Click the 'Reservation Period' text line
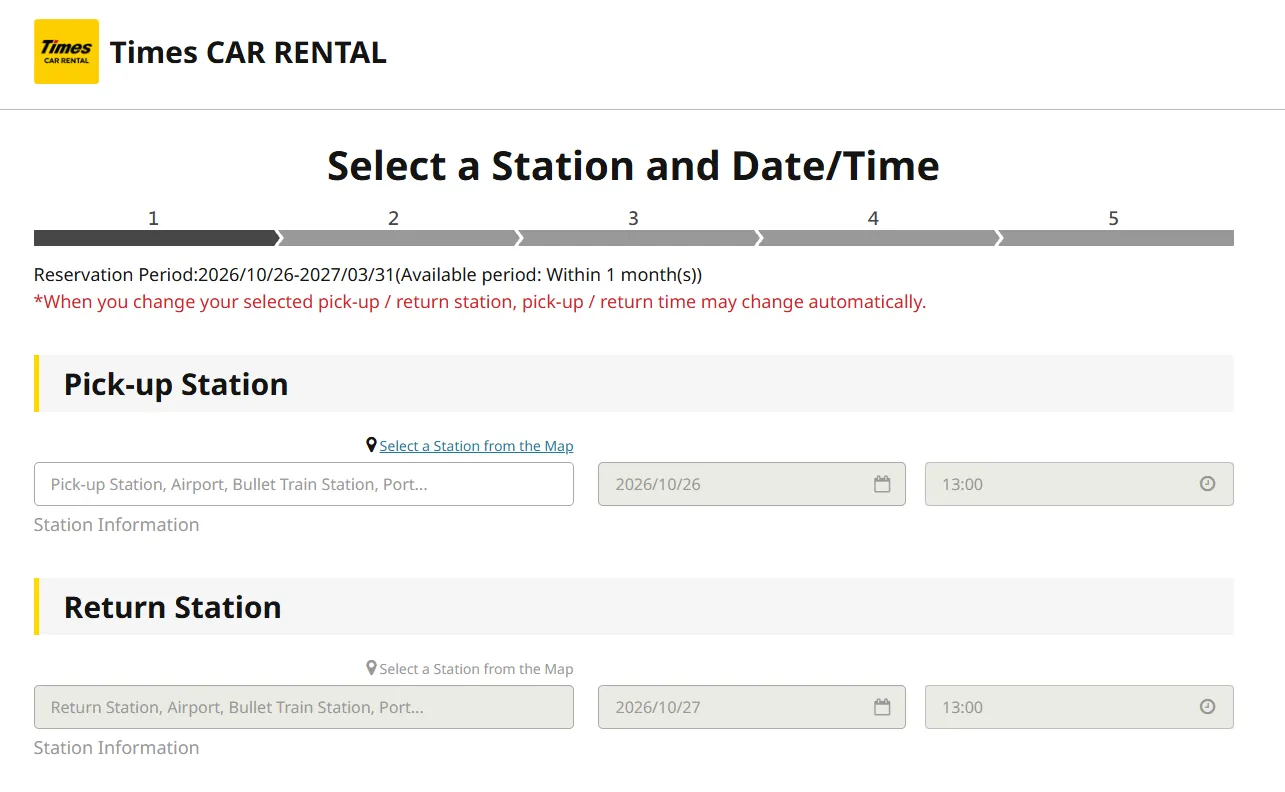 coord(368,275)
